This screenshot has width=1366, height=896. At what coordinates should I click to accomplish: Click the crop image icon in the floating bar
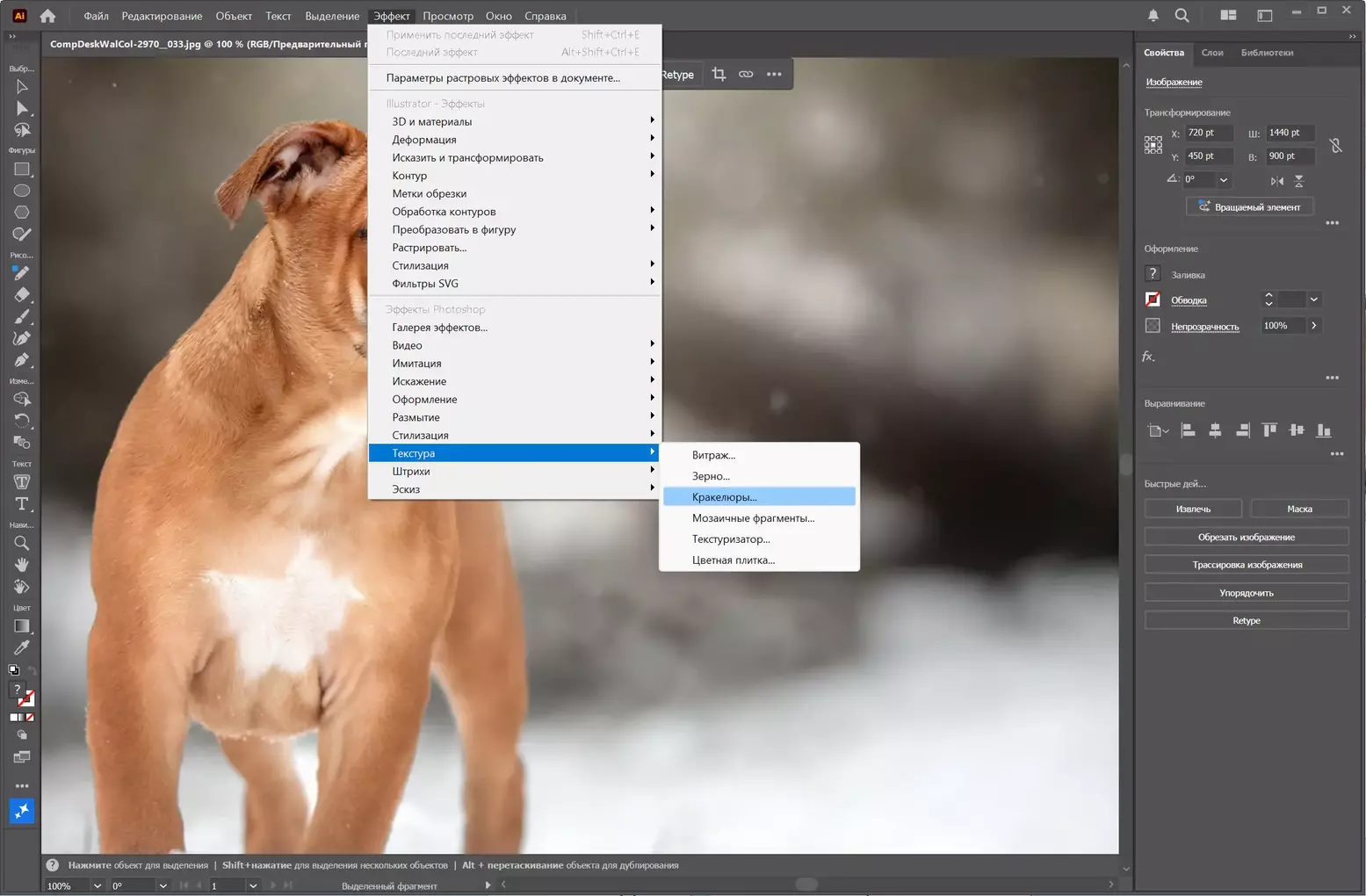719,75
